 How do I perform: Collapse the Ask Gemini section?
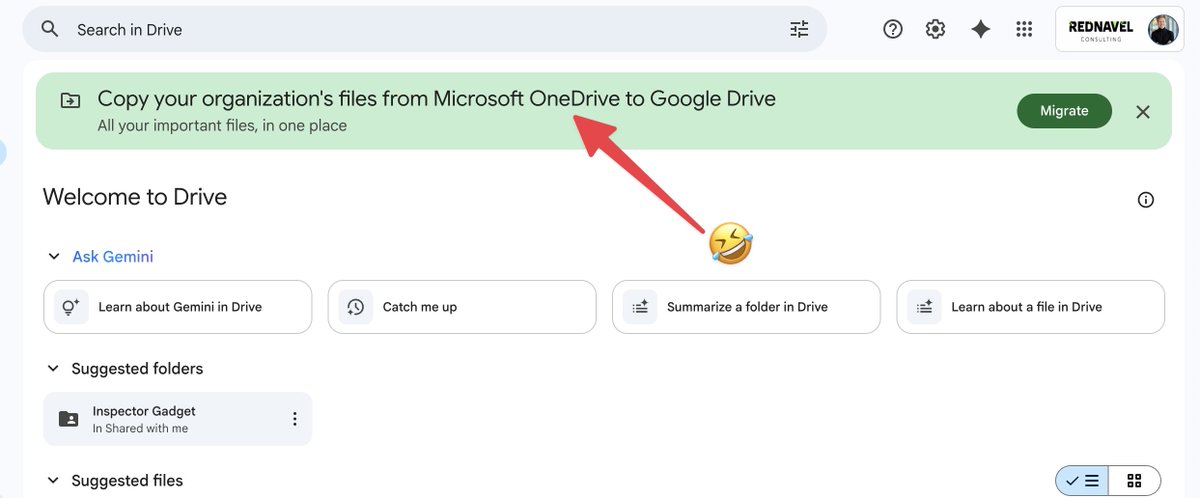pyautogui.click(x=53, y=257)
